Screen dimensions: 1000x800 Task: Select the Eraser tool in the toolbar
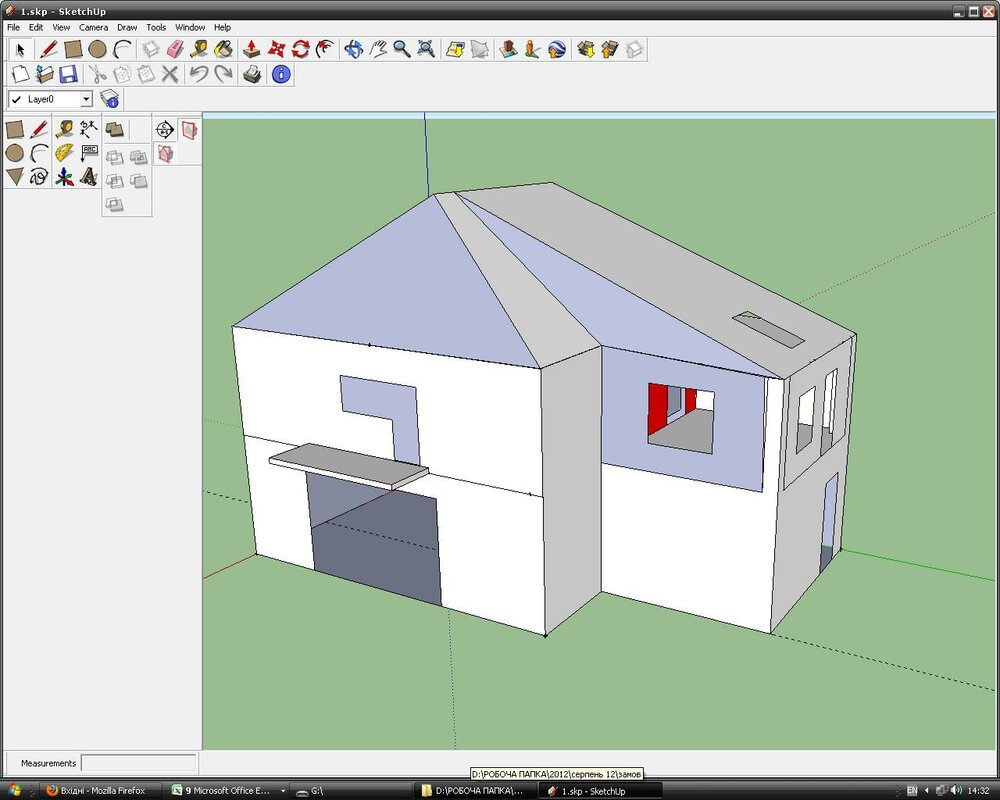pyautogui.click(x=175, y=49)
